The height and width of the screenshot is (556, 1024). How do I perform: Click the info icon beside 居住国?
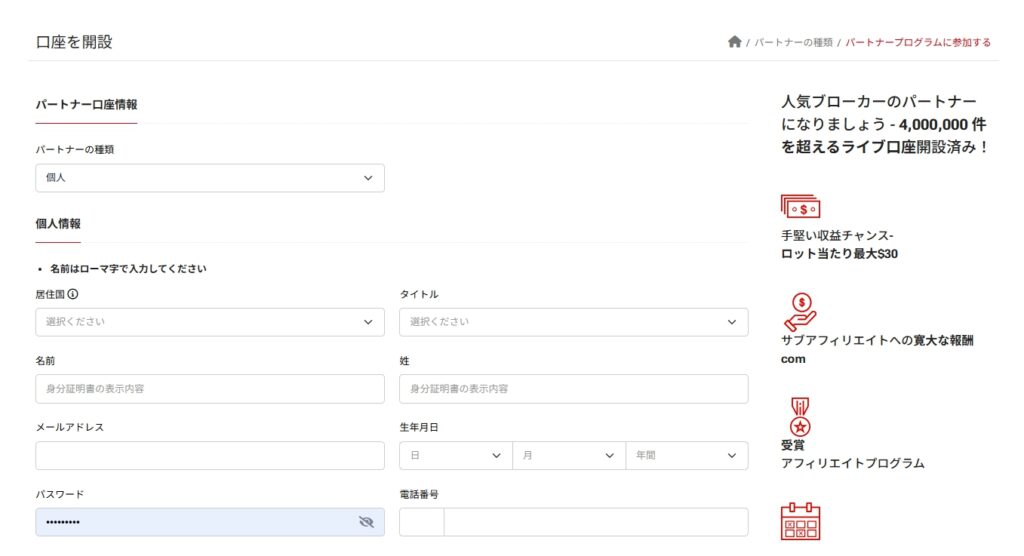(x=73, y=295)
